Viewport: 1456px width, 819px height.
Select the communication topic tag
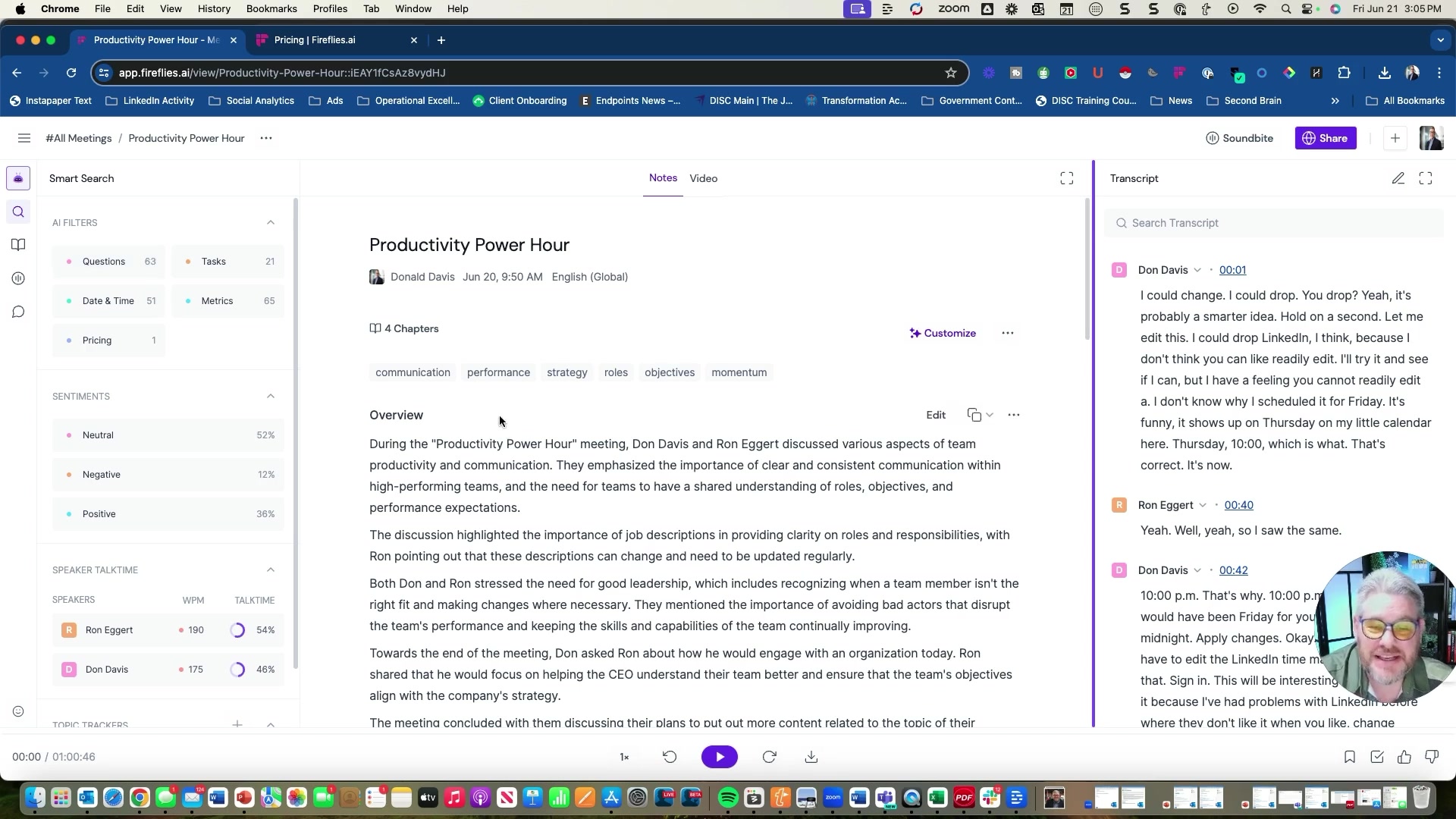tap(413, 372)
